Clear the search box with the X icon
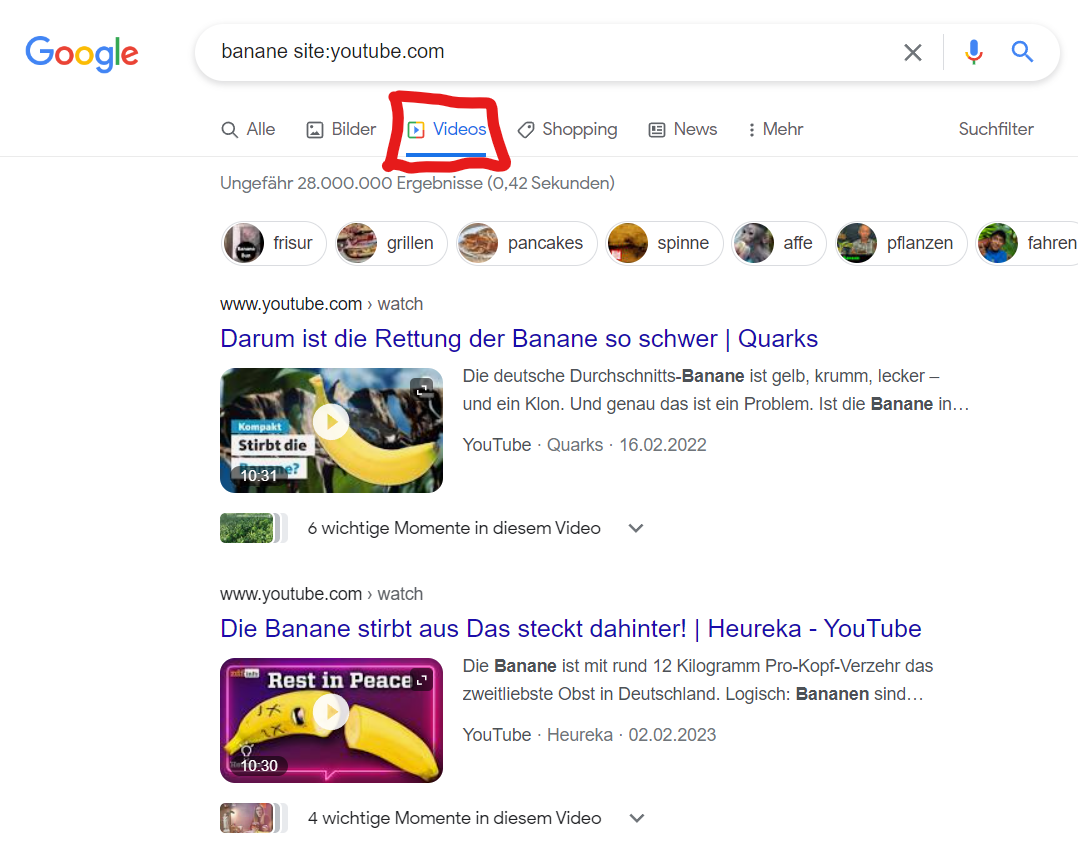1078x855 pixels. coord(912,52)
